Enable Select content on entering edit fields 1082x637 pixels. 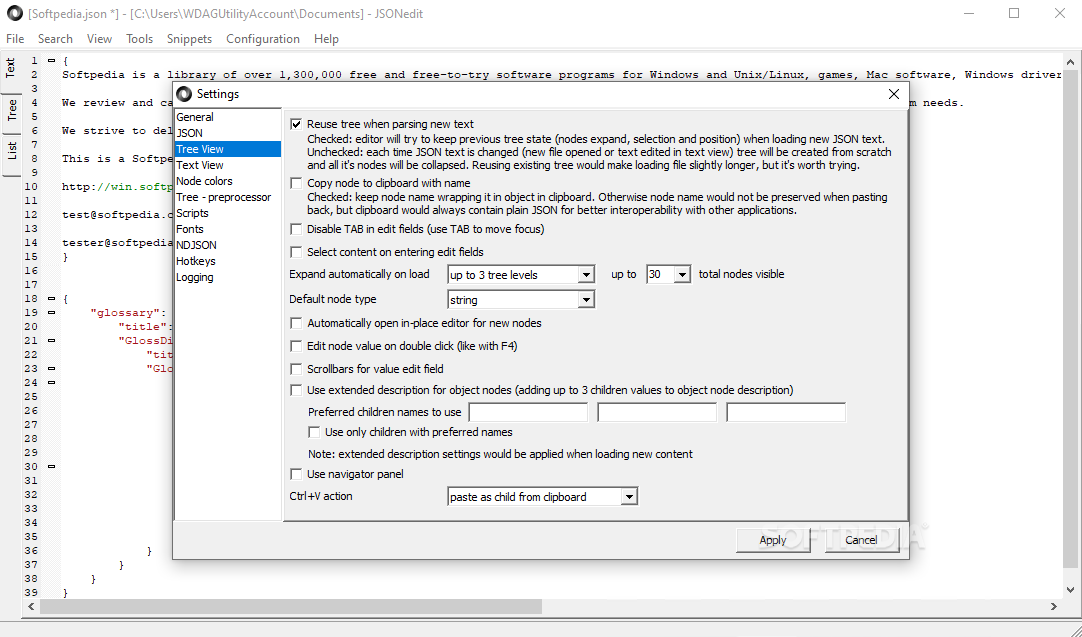[296, 252]
